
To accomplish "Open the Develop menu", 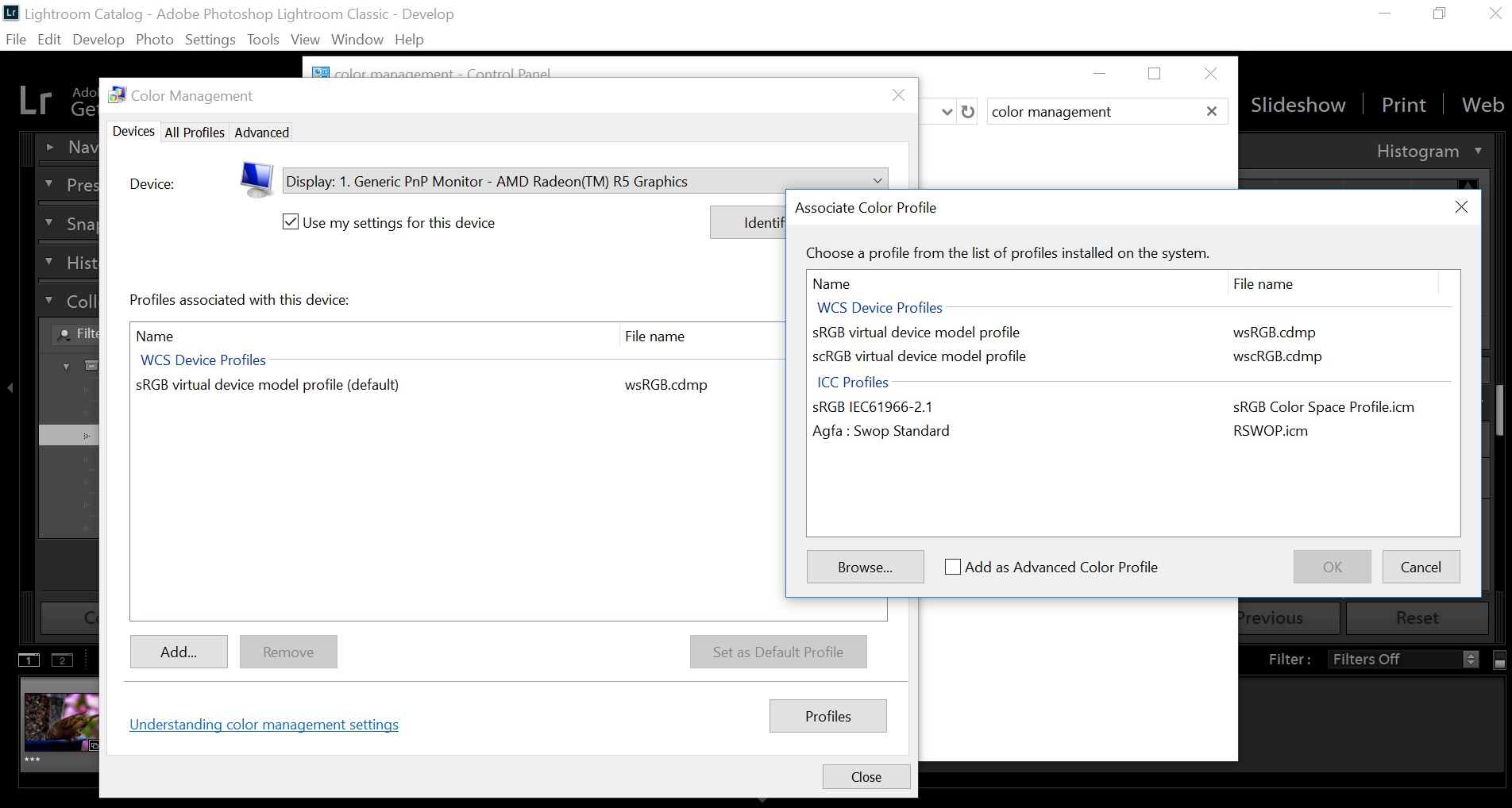I will pos(98,39).
